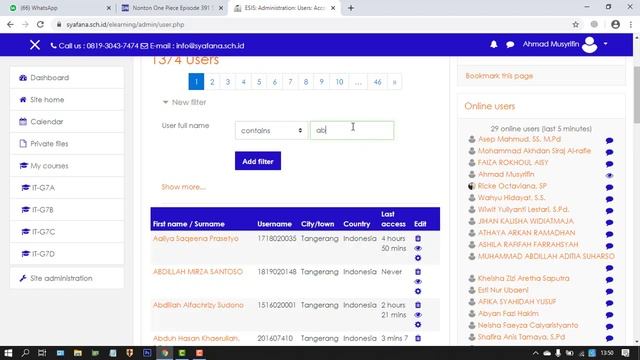This screenshot has width=640, height=360.
Task: Toggle ABDILLAH MIRZA SANTOSO account eye icon
Action: point(418,282)
